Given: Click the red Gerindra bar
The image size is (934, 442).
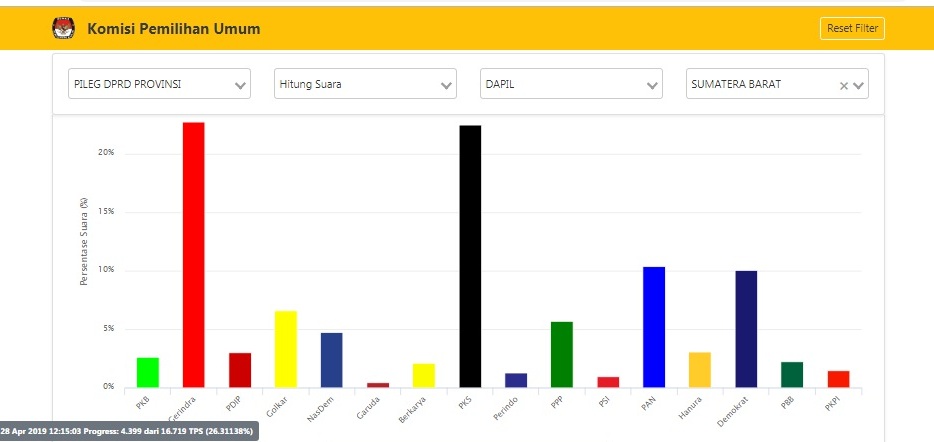Looking at the screenshot, I should pos(193,254).
